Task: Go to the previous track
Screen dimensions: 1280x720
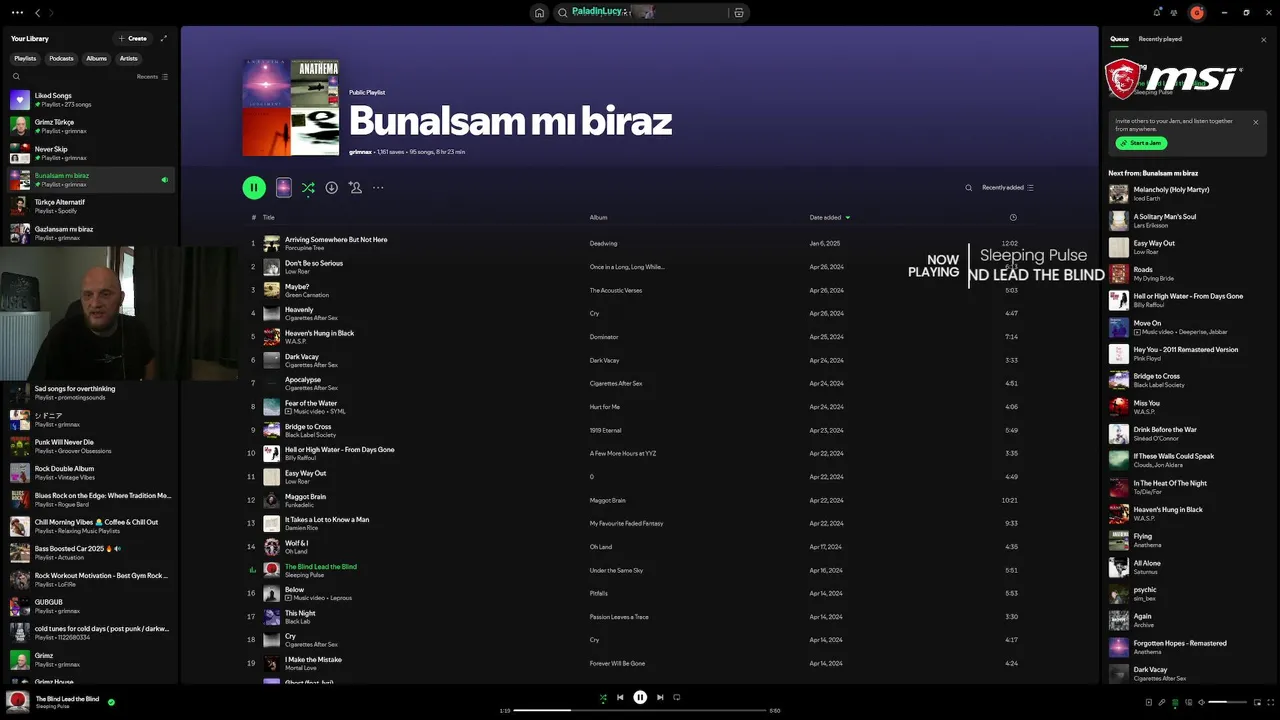Action: (x=620, y=697)
